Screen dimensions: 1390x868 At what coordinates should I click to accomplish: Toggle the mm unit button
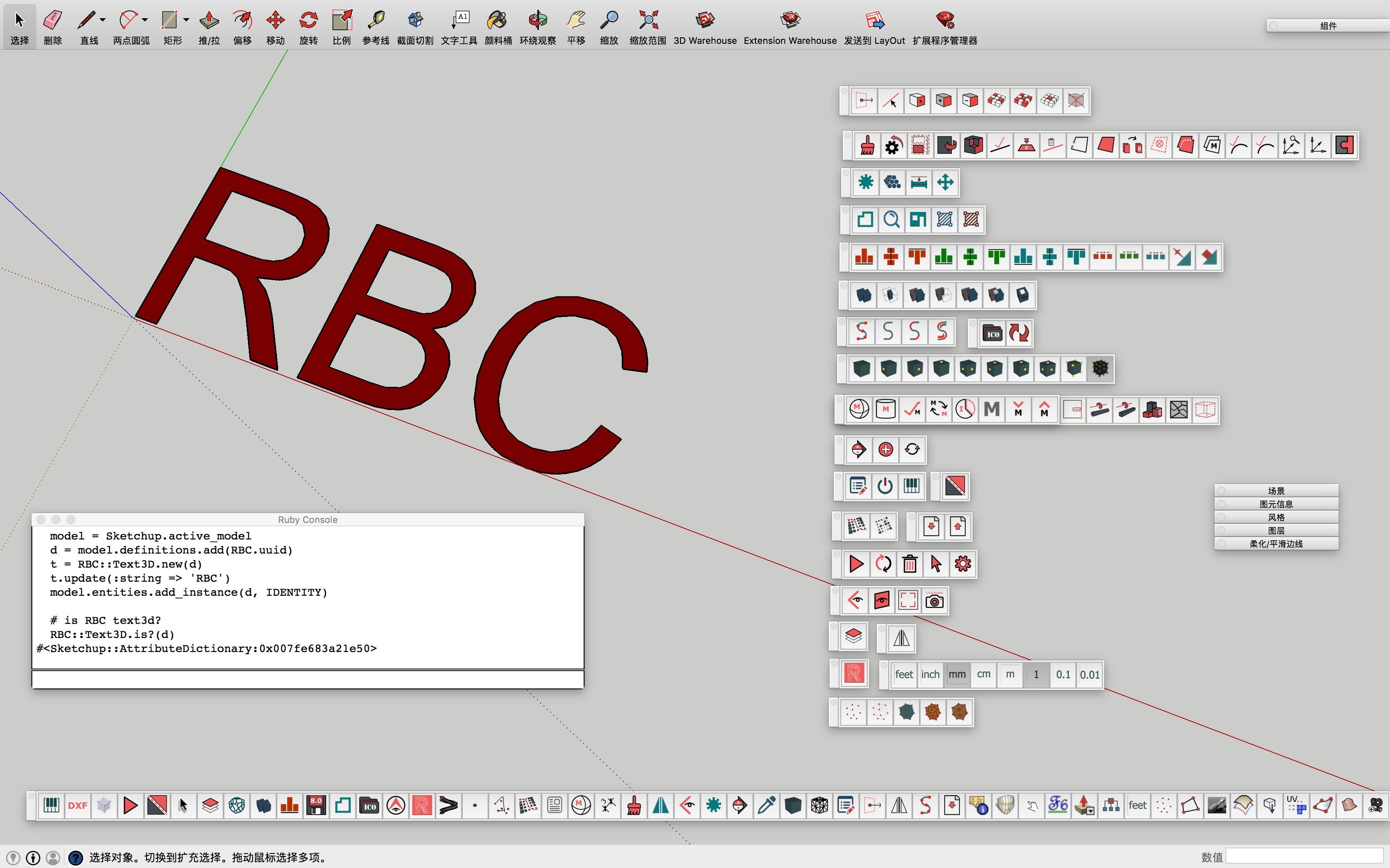click(x=957, y=674)
